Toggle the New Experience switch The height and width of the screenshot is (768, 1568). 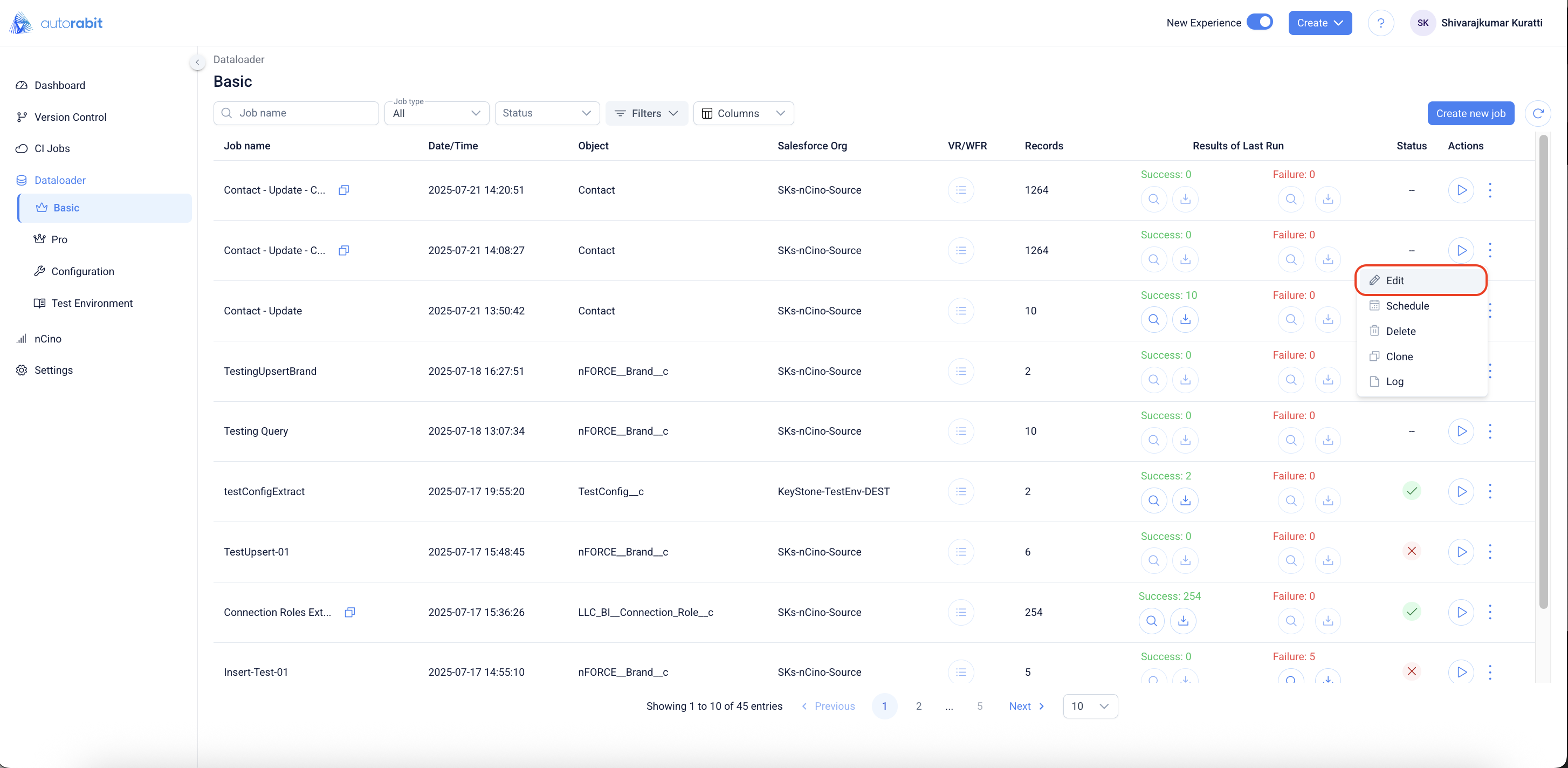pyautogui.click(x=1260, y=23)
